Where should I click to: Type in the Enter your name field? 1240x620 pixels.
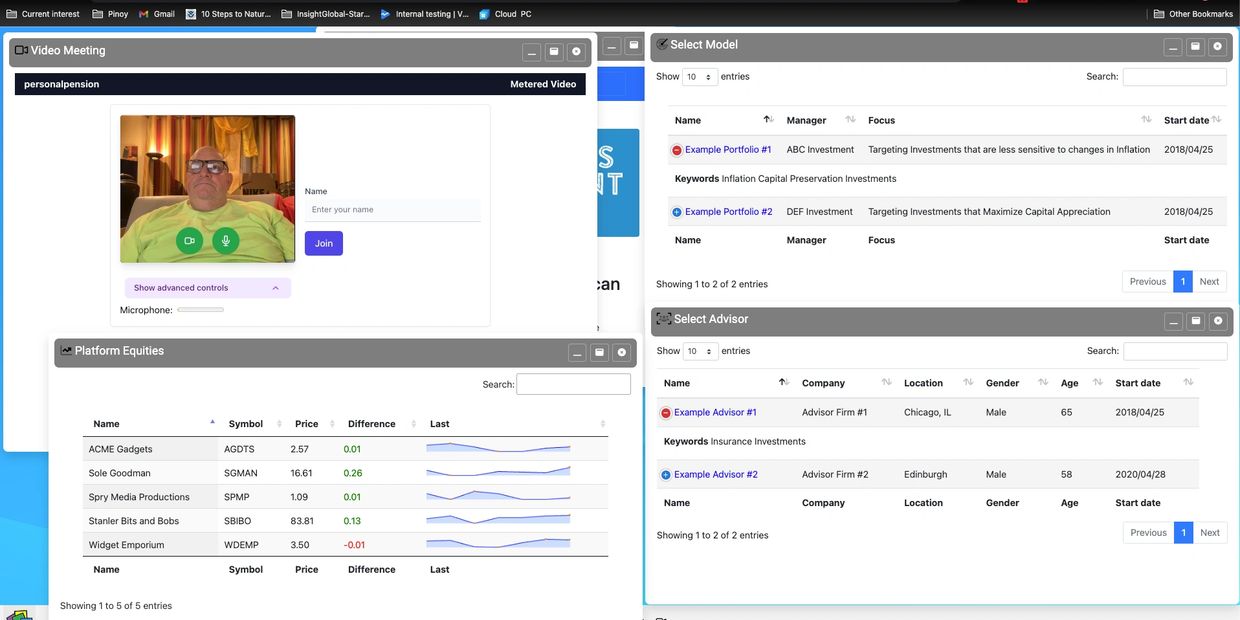click(x=392, y=210)
